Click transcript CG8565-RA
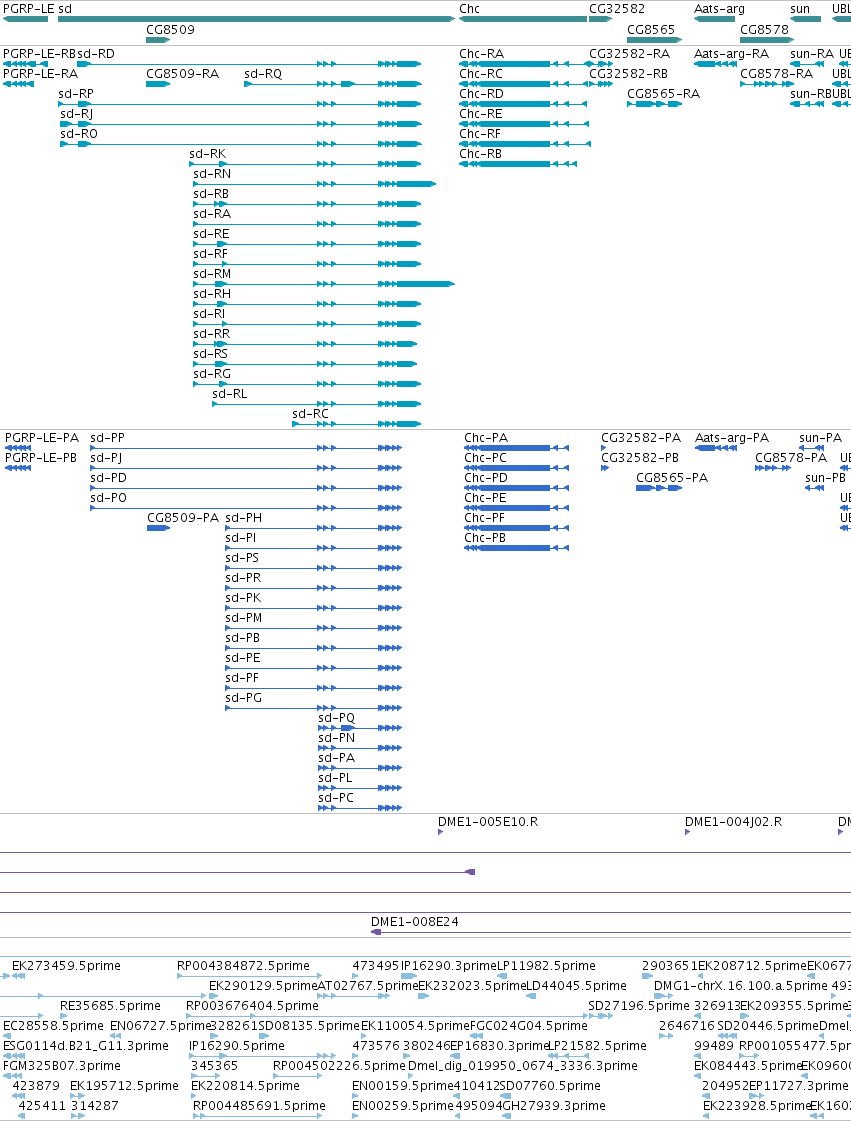The height and width of the screenshot is (1121, 851). [654, 104]
